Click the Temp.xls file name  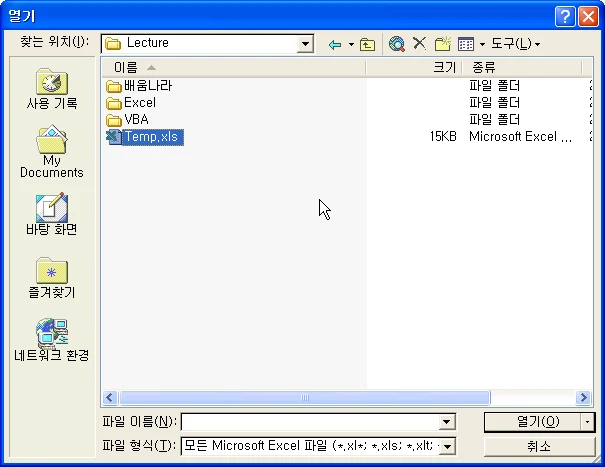(151, 137)
